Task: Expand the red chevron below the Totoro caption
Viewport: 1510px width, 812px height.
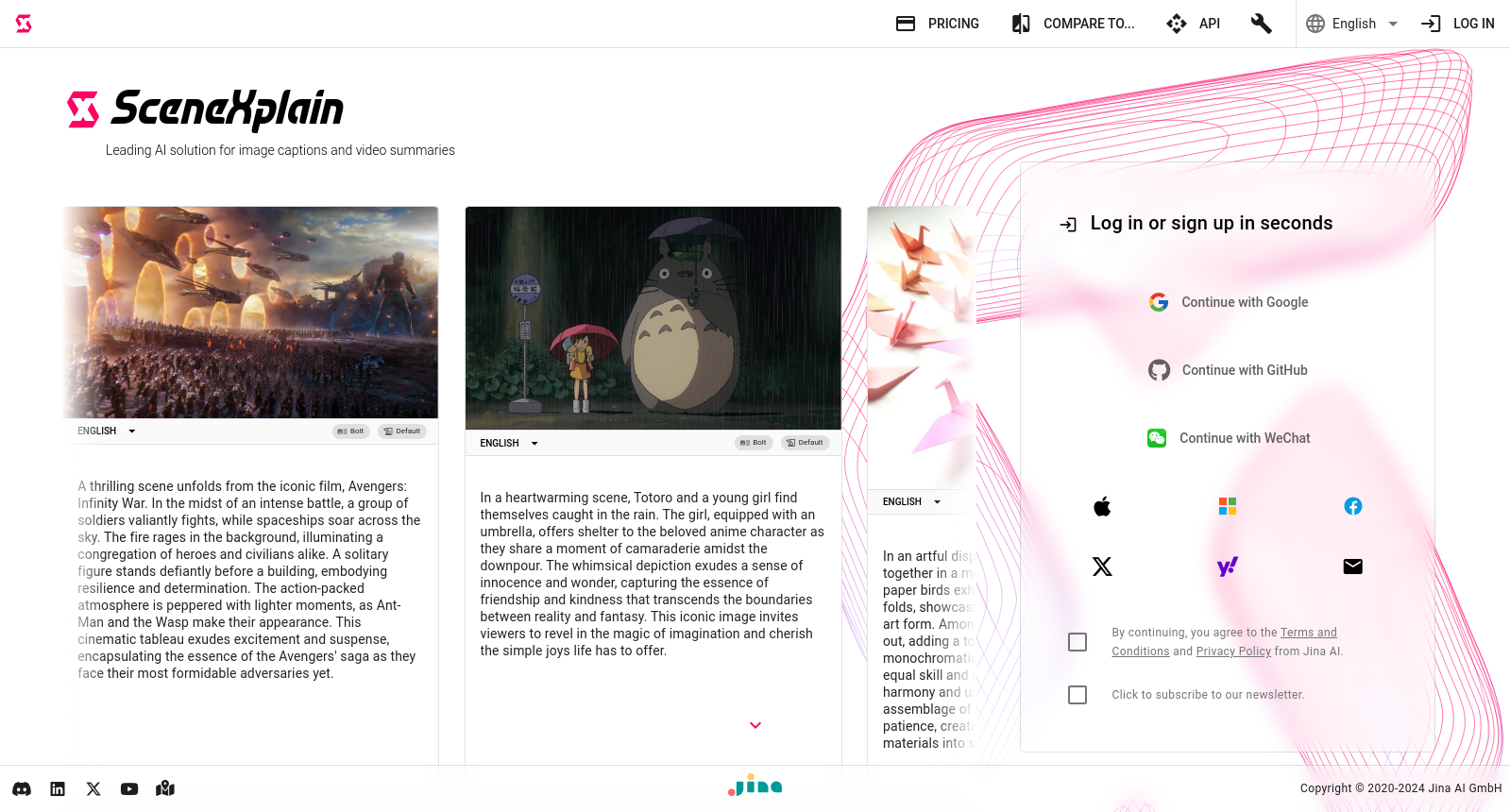Action: (755, 725)
